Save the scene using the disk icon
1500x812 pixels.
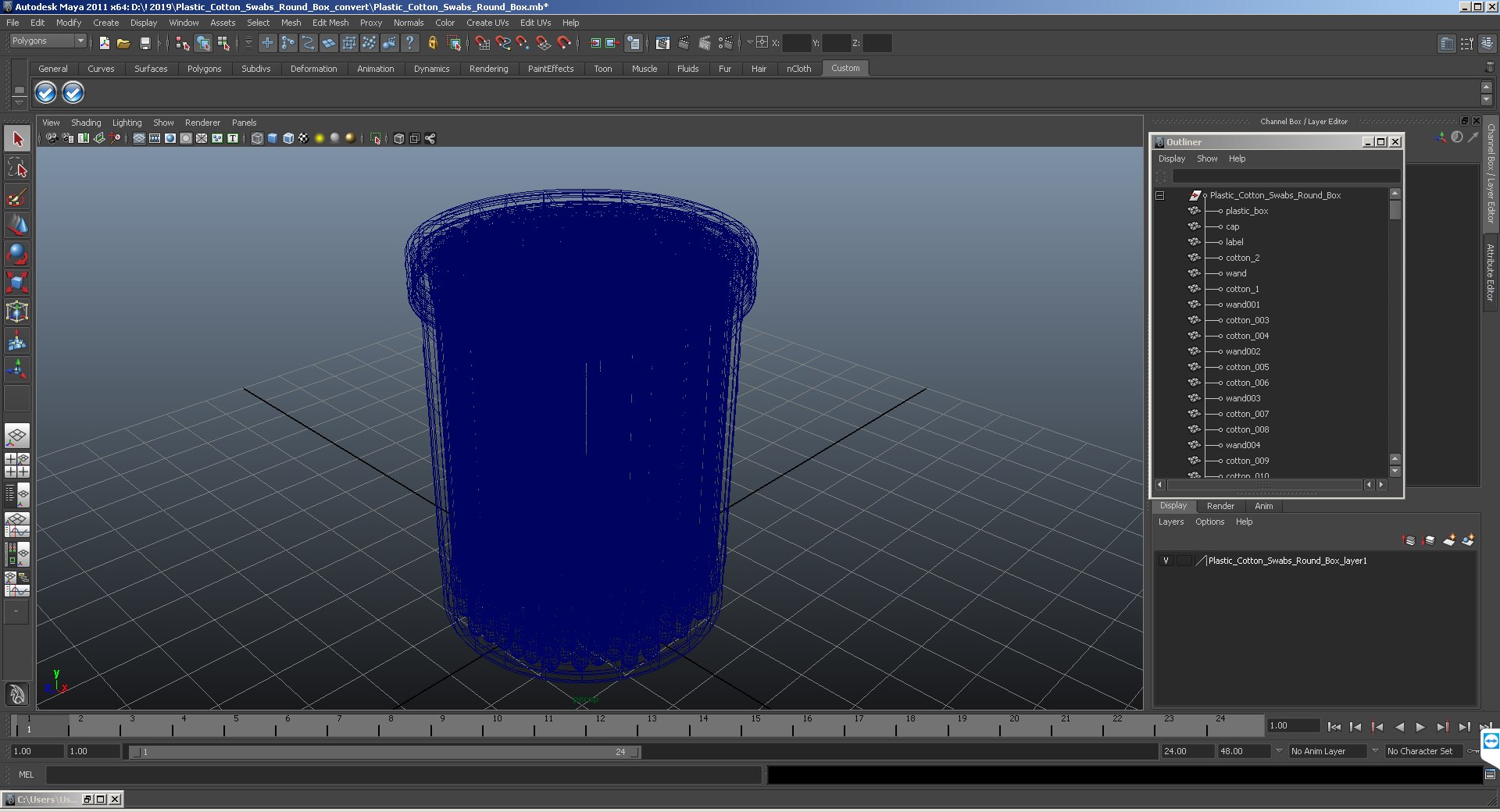[x=145, y=43]
